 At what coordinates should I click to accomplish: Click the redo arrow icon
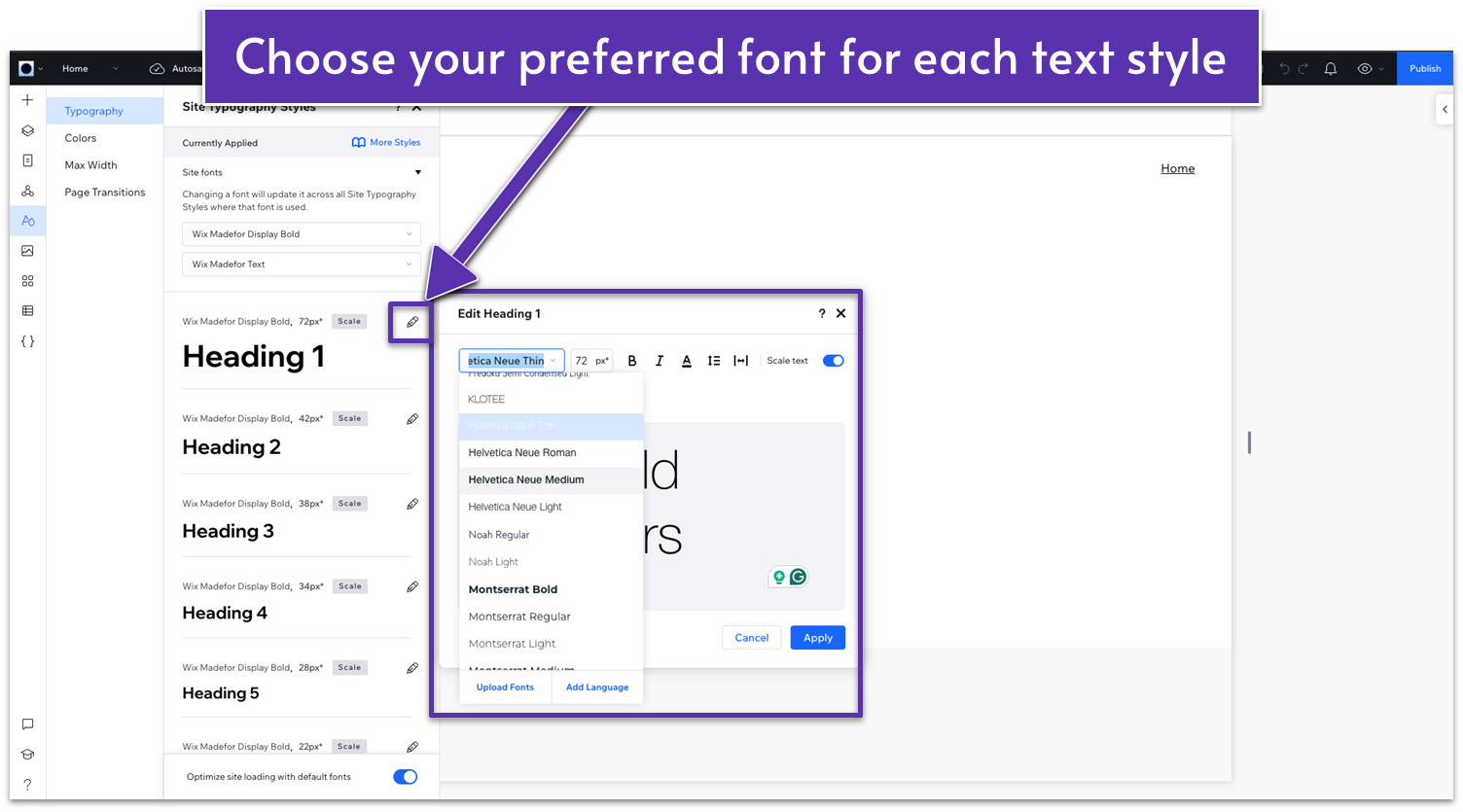tap(1303, 69)
